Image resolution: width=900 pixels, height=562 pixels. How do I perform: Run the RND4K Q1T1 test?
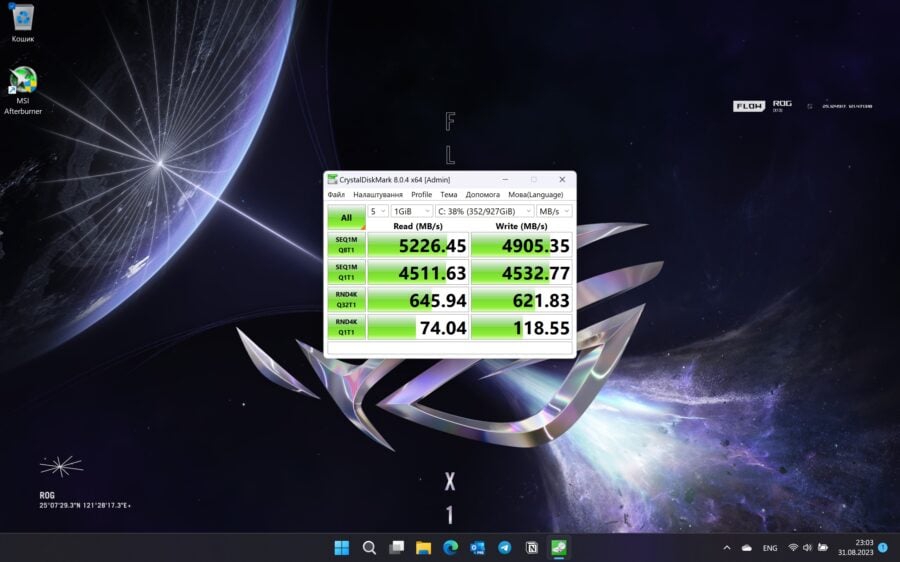346,327
